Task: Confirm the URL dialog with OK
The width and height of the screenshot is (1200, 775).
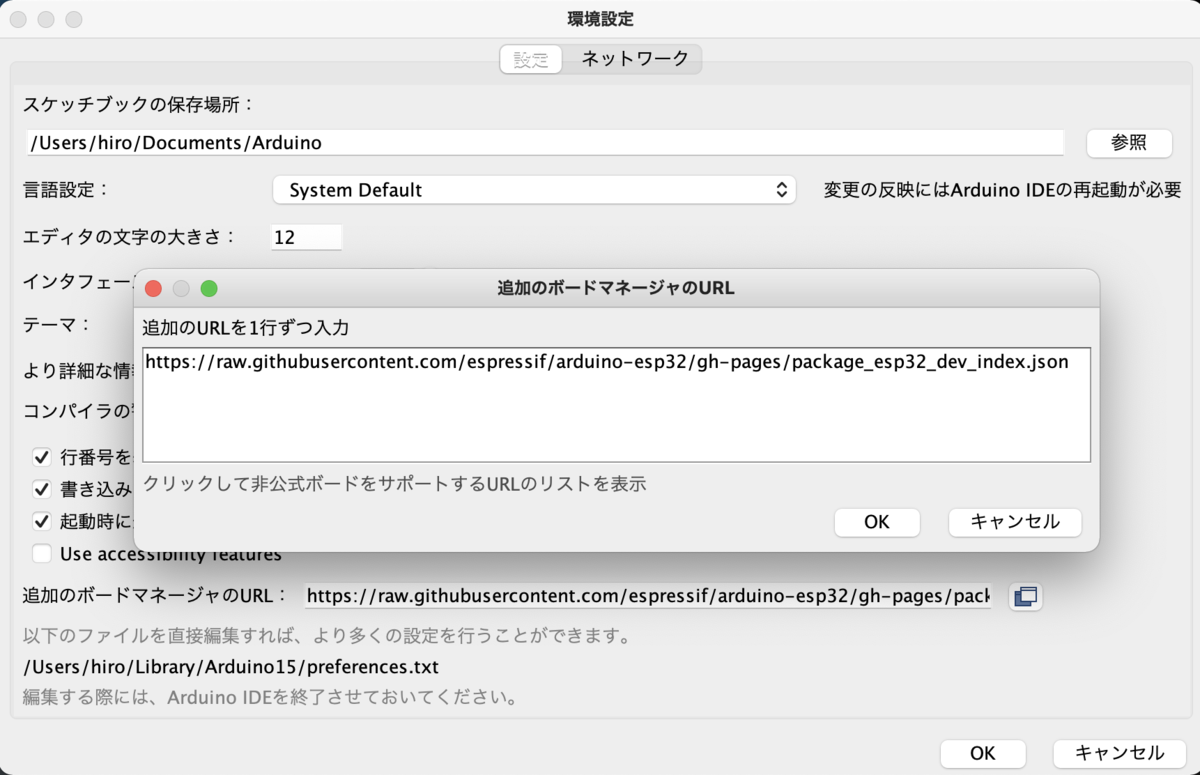Action: click(877, 522)
